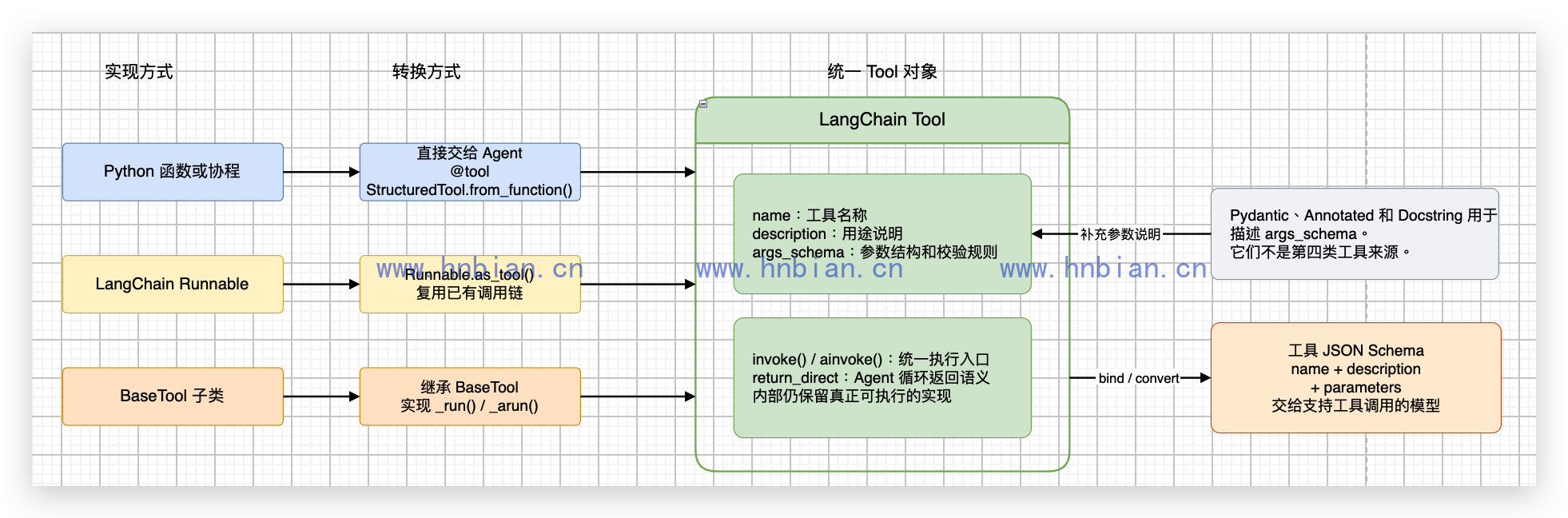Click the StructuredTool.from_function() box
The width and height of the screenshot is (1568, 518).
470,172
